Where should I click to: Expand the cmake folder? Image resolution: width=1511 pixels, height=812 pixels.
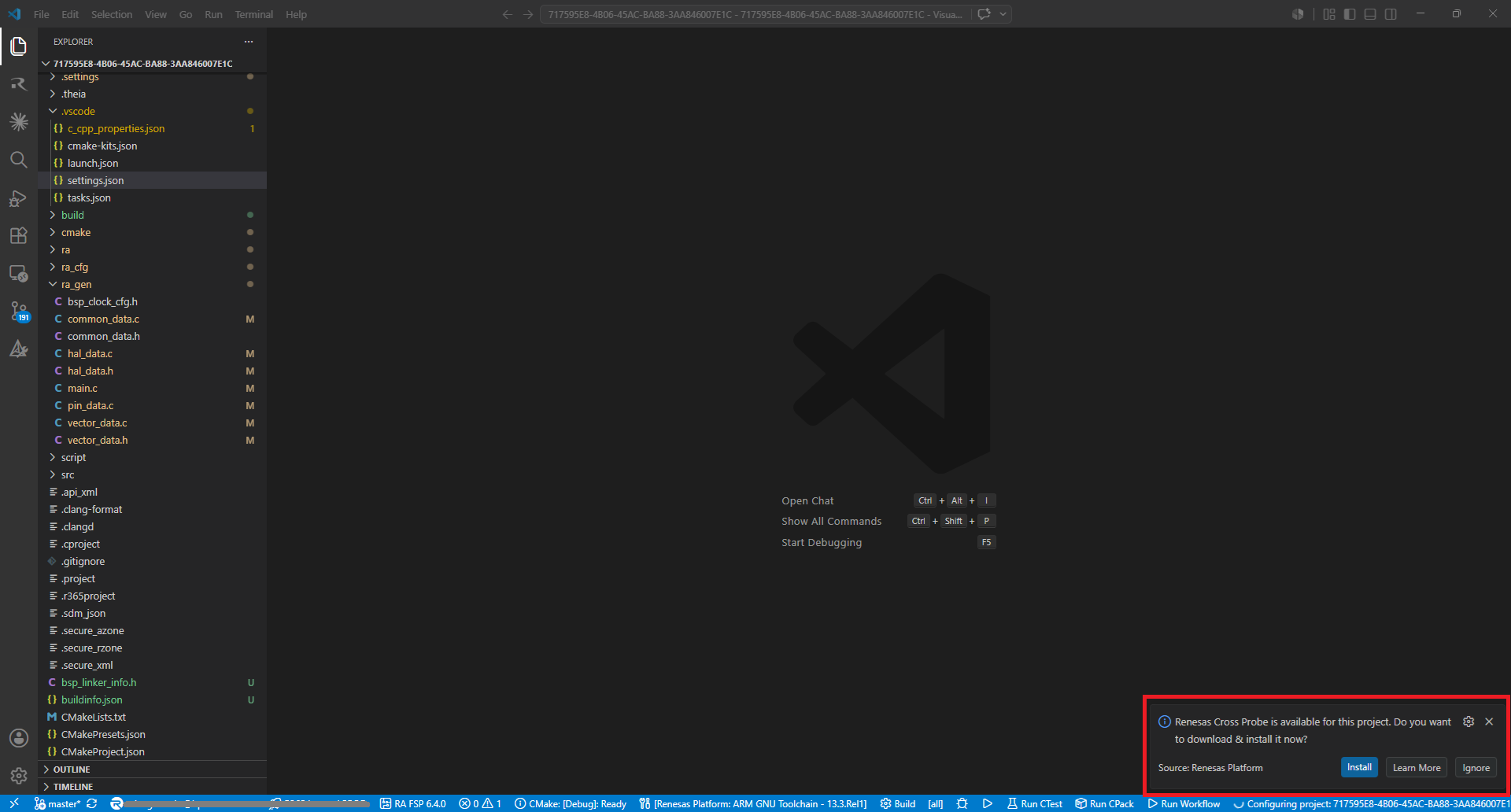[152, 232]
